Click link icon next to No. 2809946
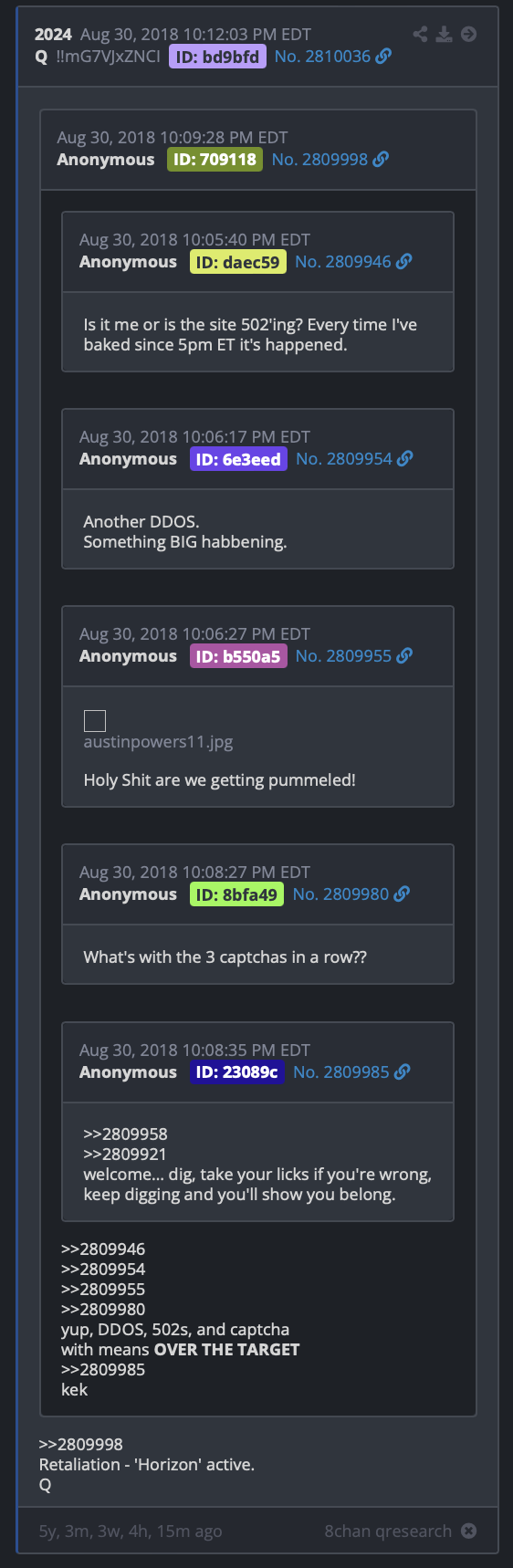Image resolution: width=513 pixels, height=1568 pixels. pos(403,262)
